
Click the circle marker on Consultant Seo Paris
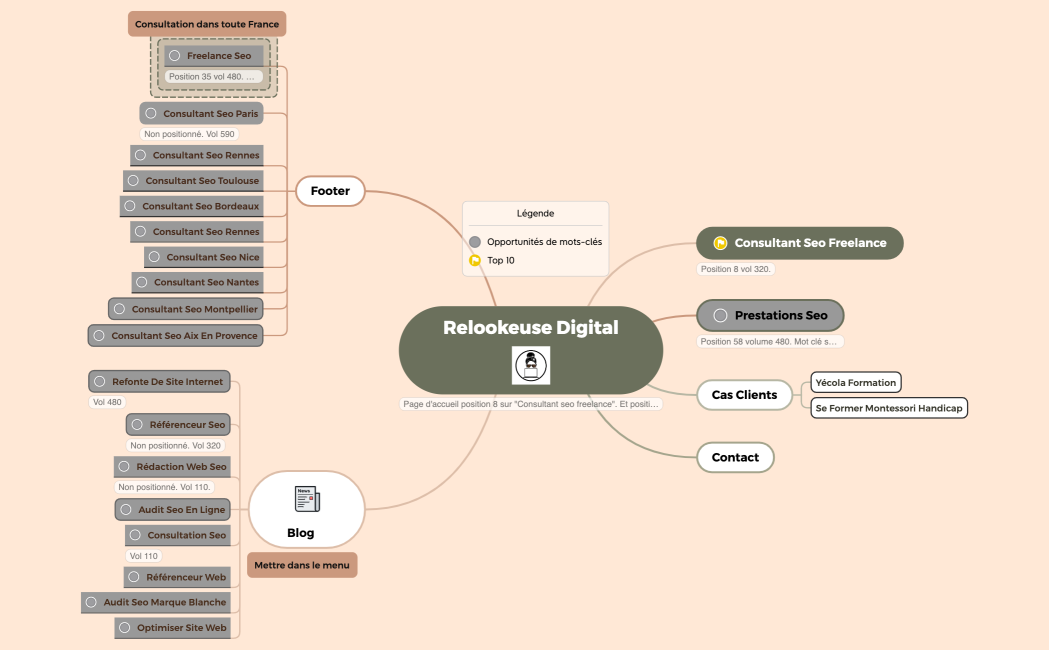(x=151, y=114)
